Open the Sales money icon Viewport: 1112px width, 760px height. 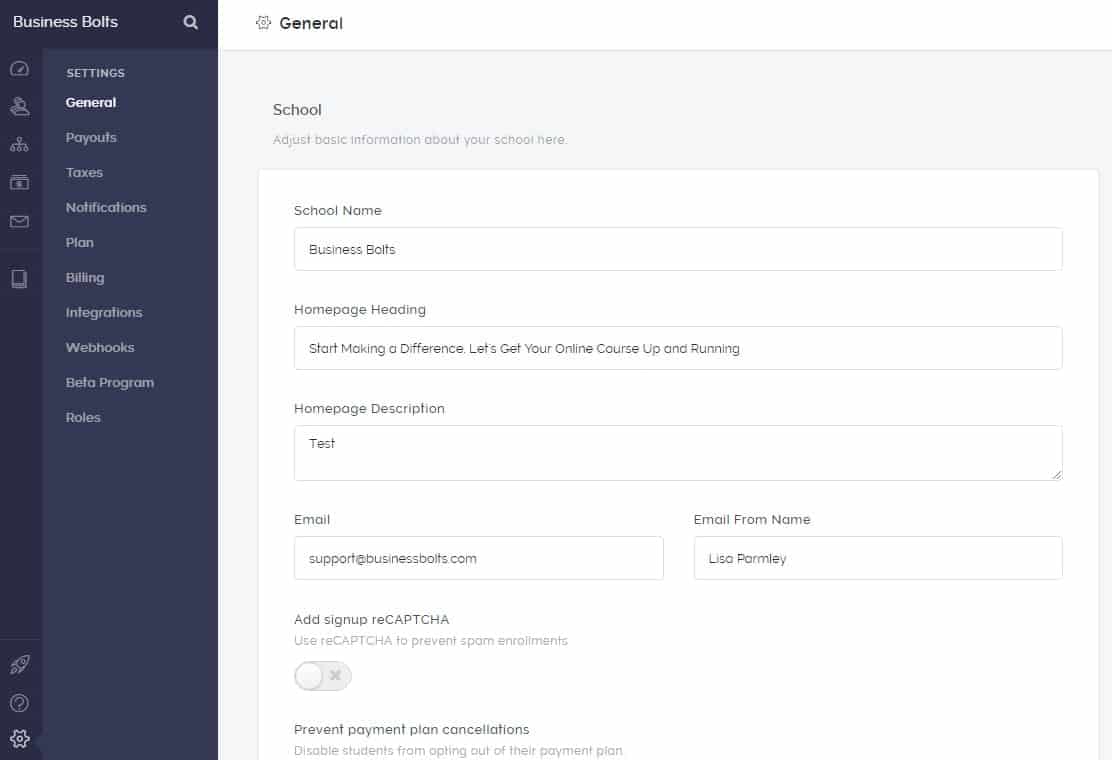(19, 182)
